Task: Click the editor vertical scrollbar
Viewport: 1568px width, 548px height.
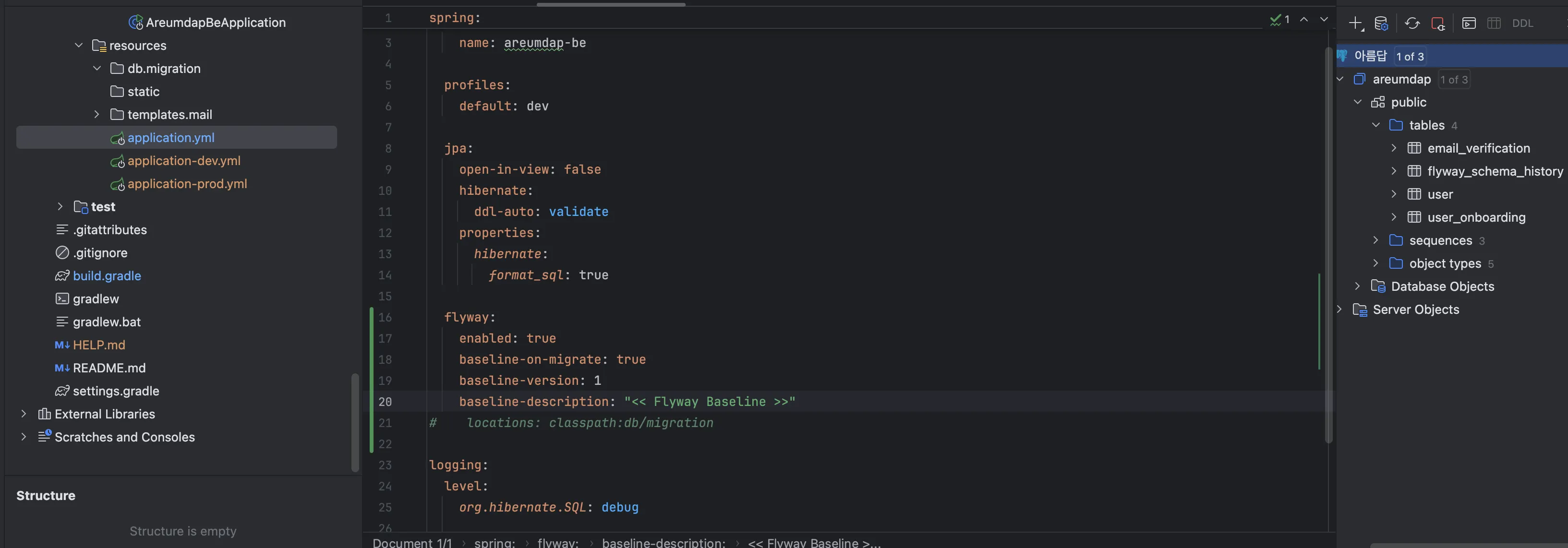Action: (x=1328, y=243)
